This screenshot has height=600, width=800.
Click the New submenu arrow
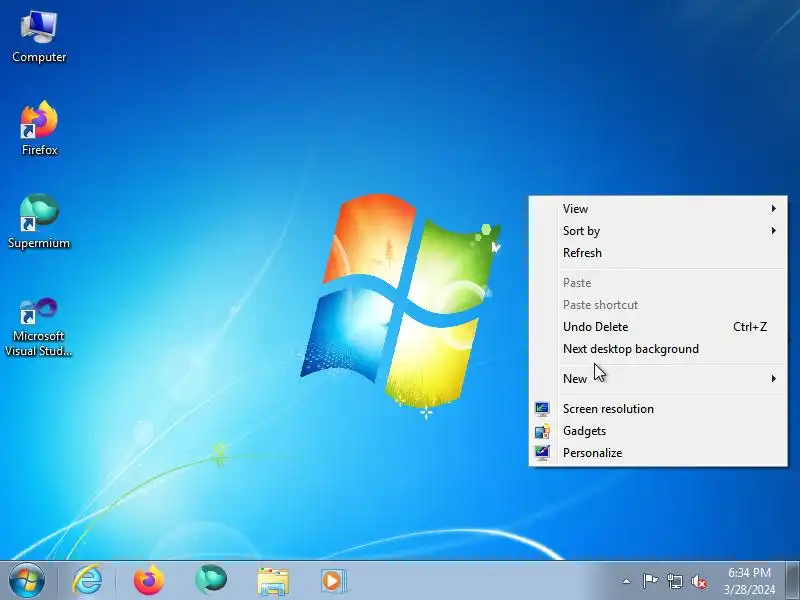point(774,379)
